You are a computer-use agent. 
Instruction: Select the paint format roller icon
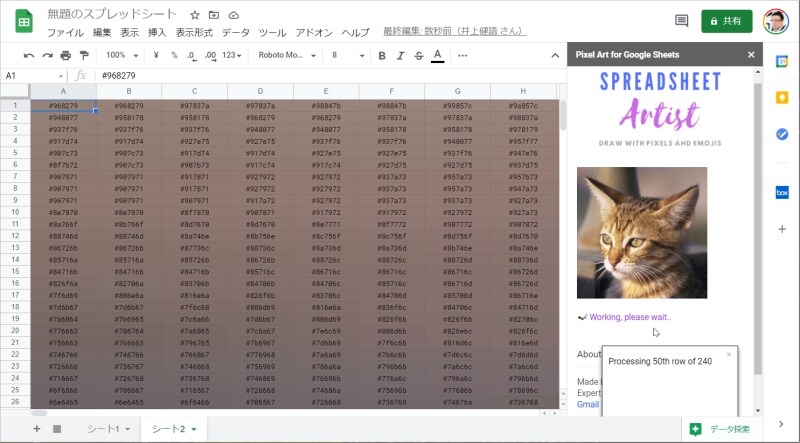click(x=84, y=56)
